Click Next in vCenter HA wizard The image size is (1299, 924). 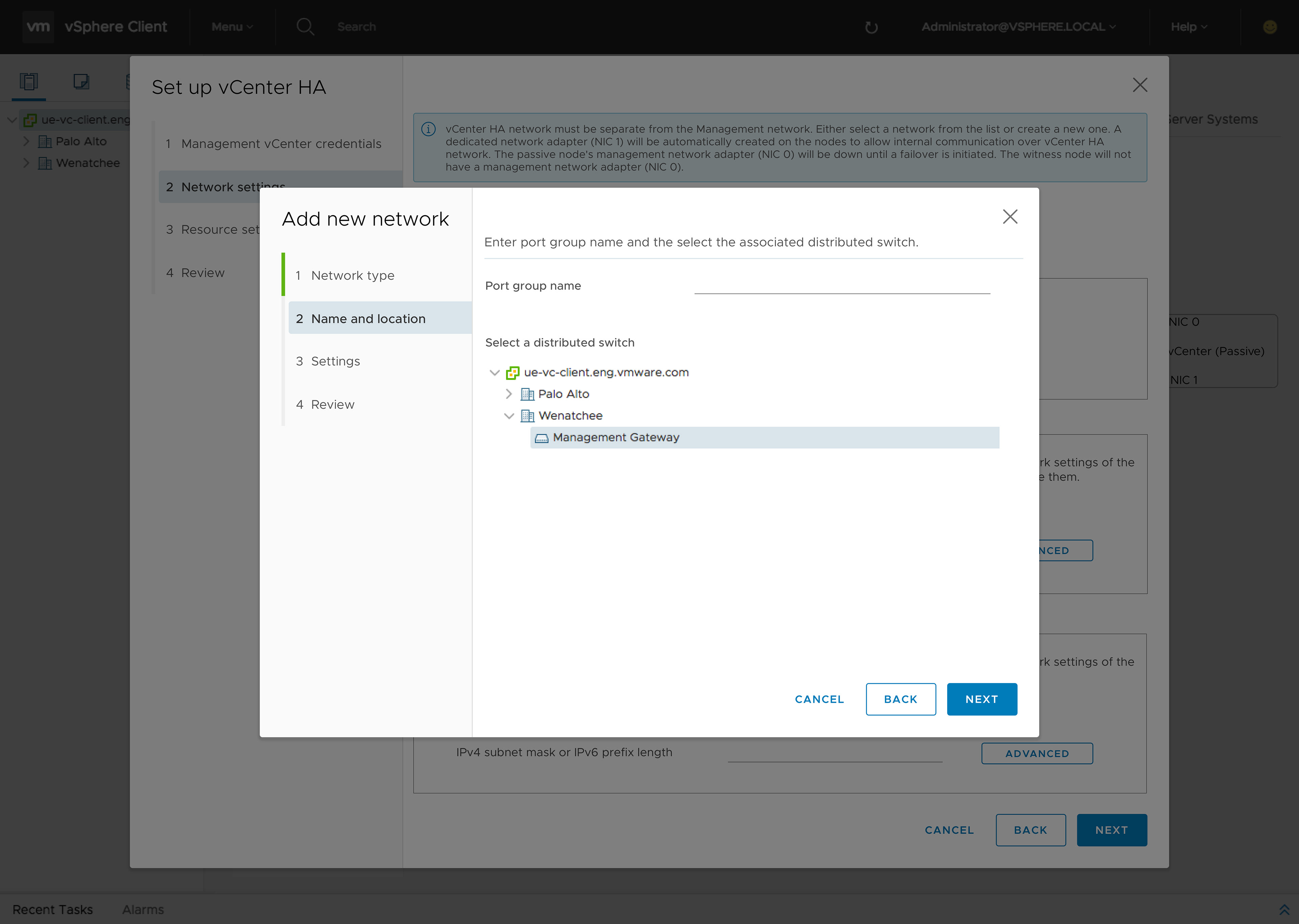click(x=1111, y=830)
